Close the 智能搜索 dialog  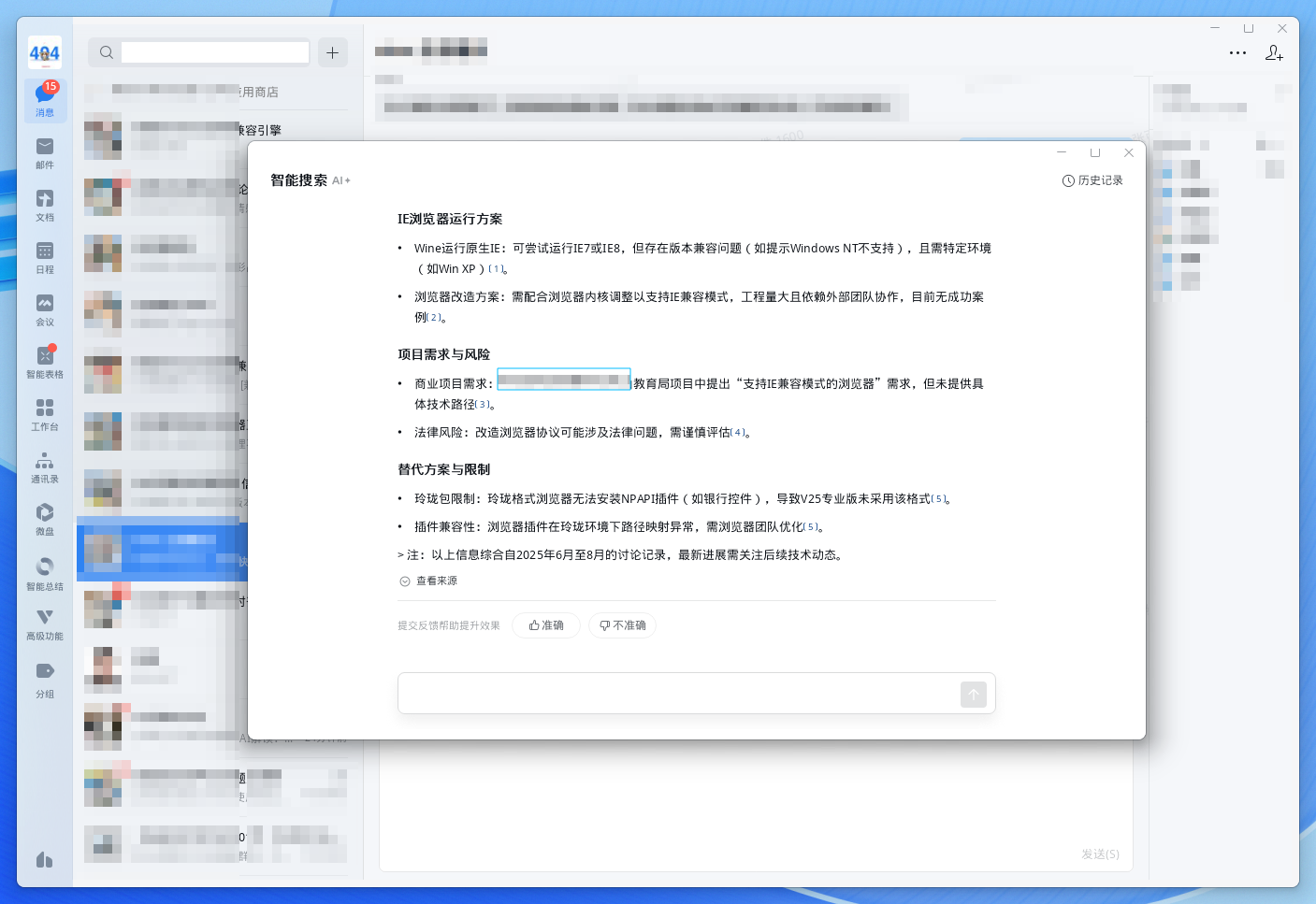1129,152
